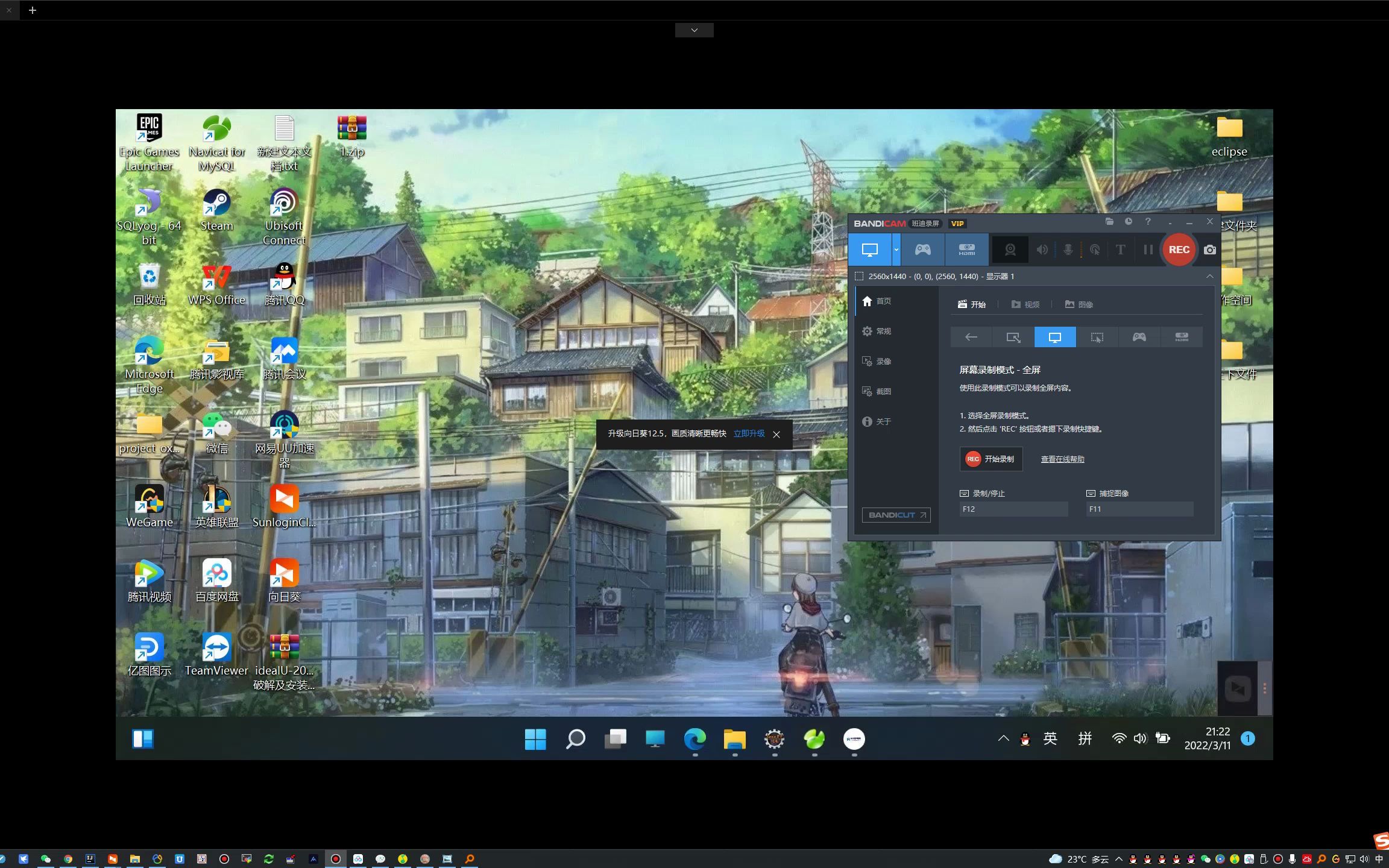
Task: Open scheduled recording clock icon
Action: point(1128,222)
